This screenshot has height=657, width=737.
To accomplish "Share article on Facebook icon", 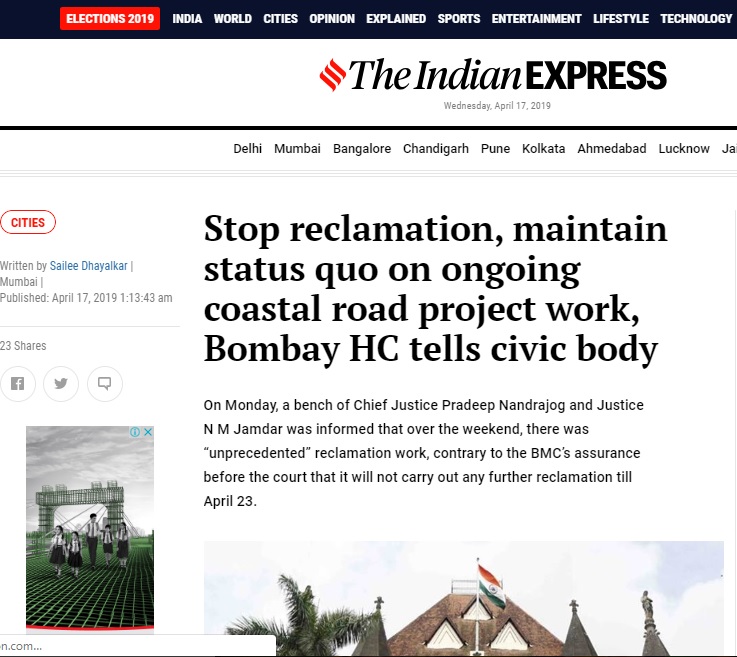I will (x=17, y=383).
